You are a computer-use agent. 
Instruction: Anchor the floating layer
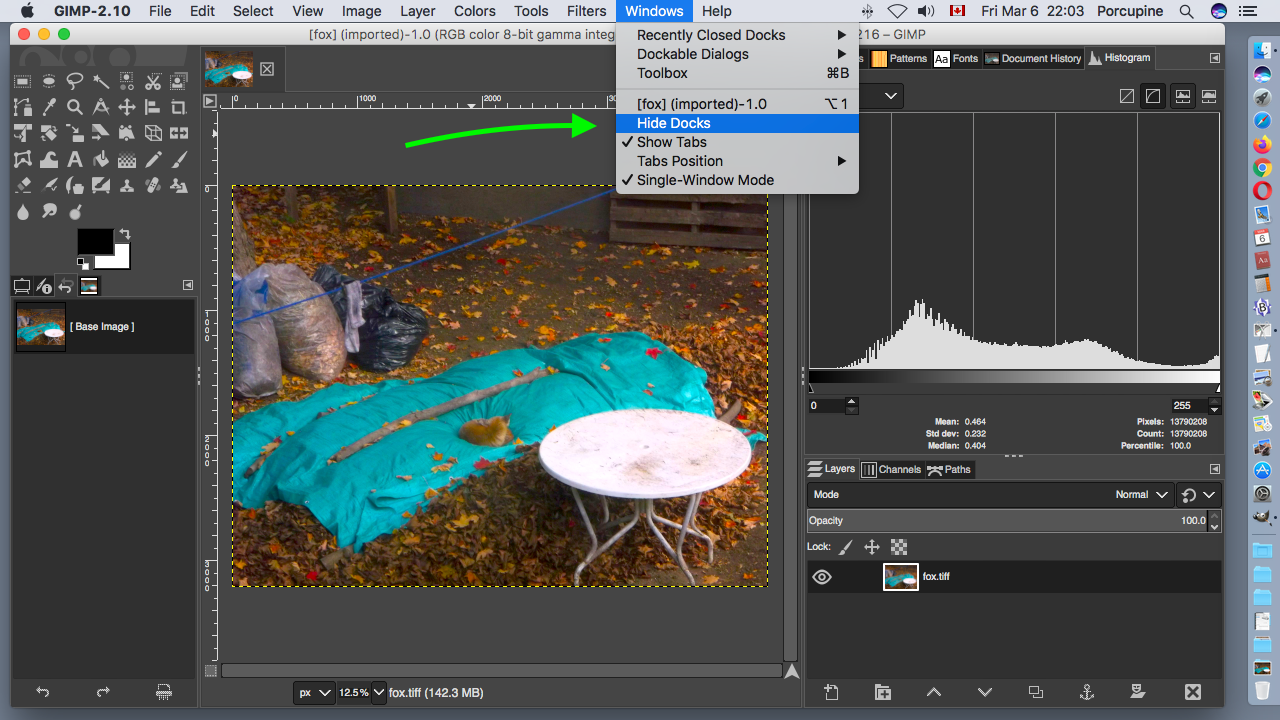1086,692
